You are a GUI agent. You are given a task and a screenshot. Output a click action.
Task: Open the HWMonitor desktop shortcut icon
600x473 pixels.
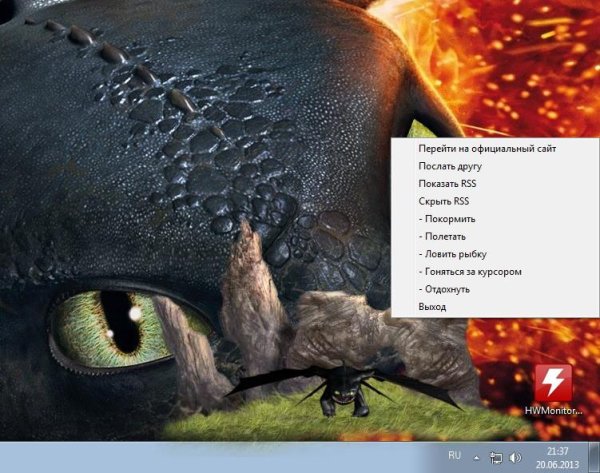point(553,390)
